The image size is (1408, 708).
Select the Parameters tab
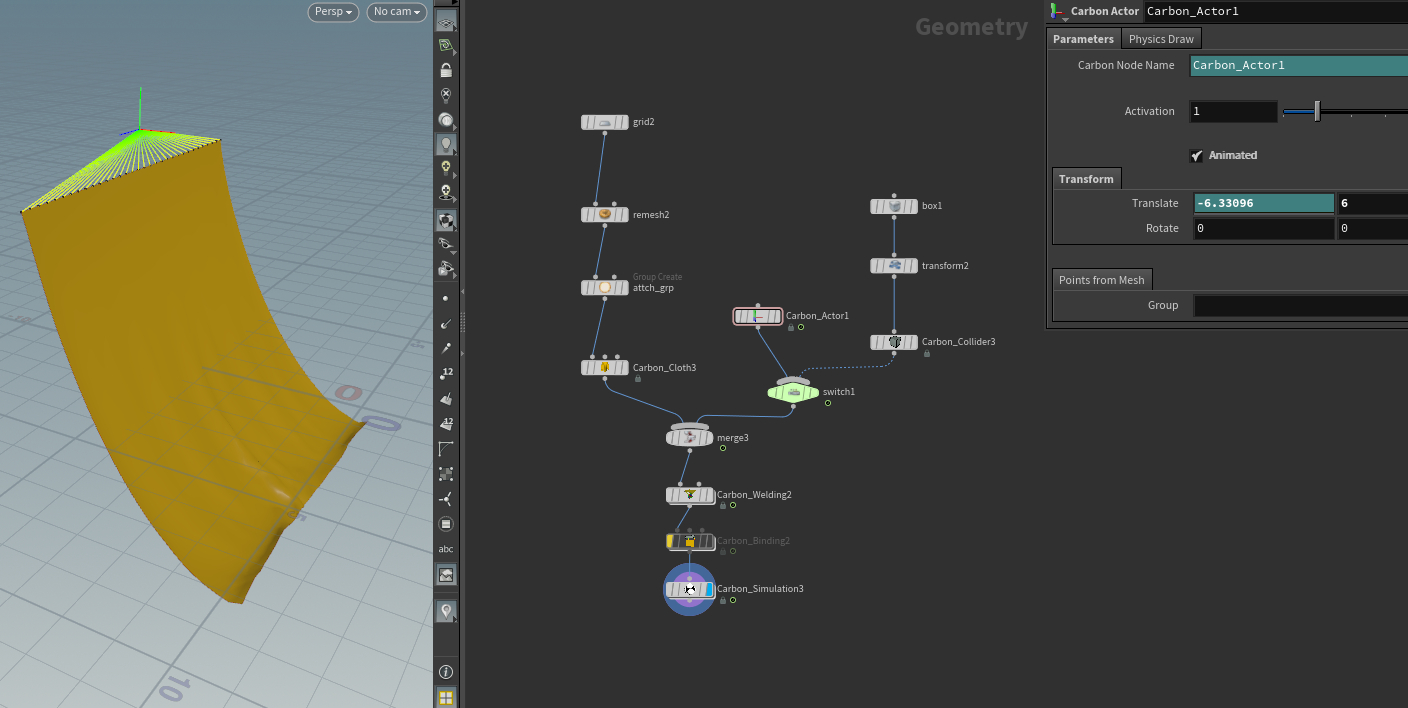(x=1083, y=39)
